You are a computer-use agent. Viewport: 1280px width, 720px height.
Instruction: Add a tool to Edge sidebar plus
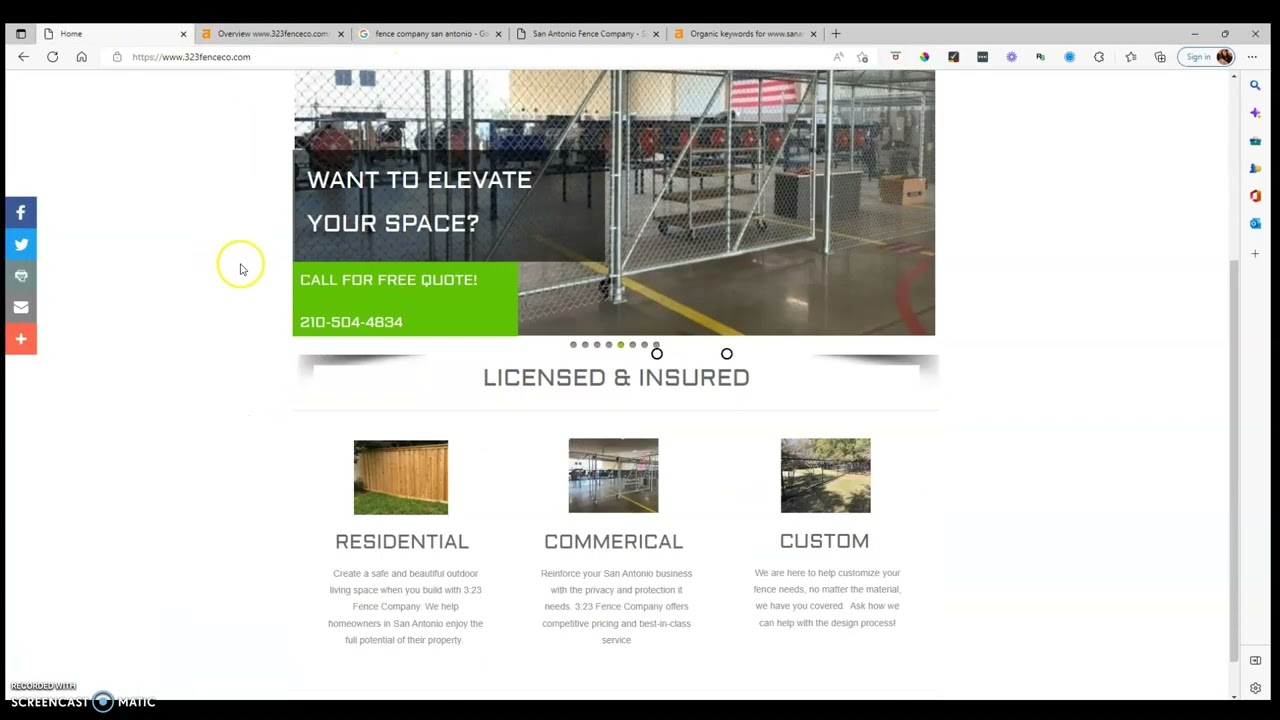(x=1255, y=254)
